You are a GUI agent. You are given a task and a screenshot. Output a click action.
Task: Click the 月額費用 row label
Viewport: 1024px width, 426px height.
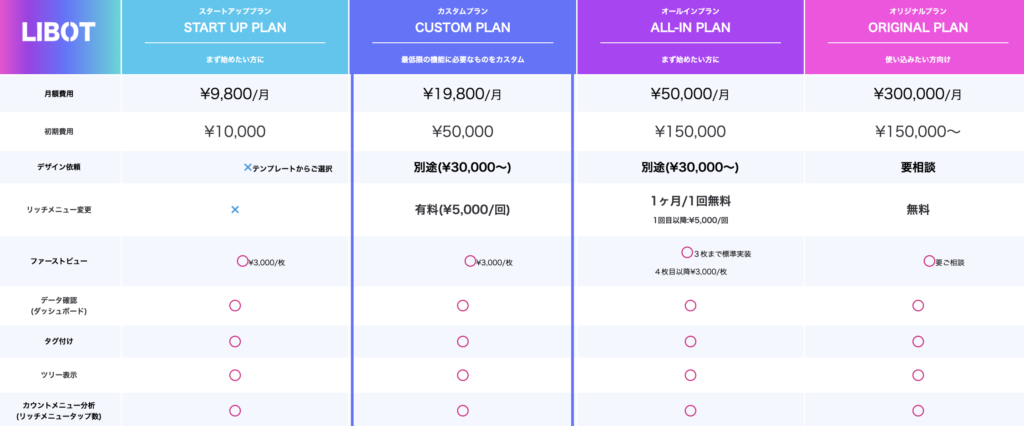pos(59,94)
